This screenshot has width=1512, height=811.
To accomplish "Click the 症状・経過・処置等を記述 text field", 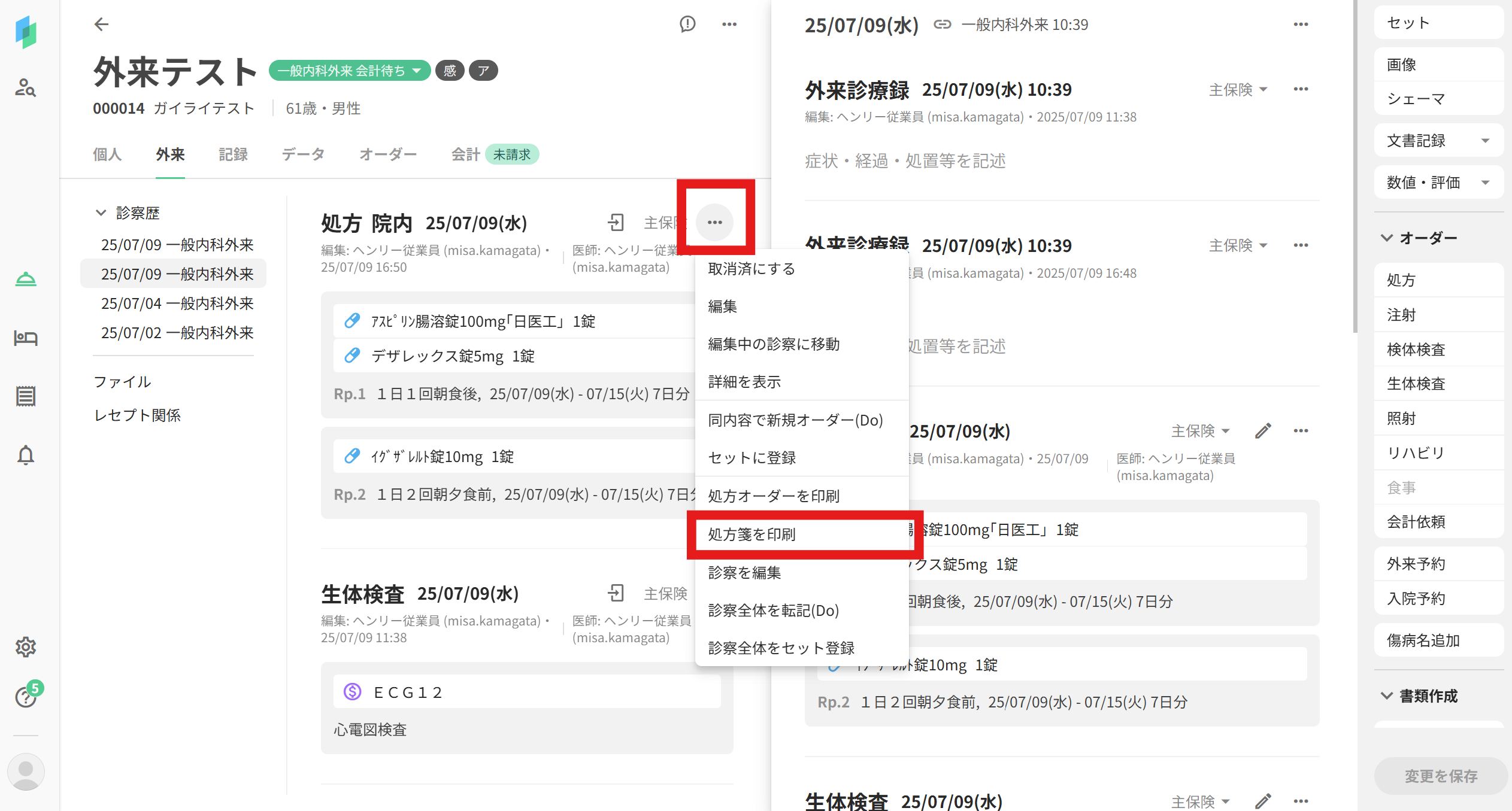I will 905,161.
